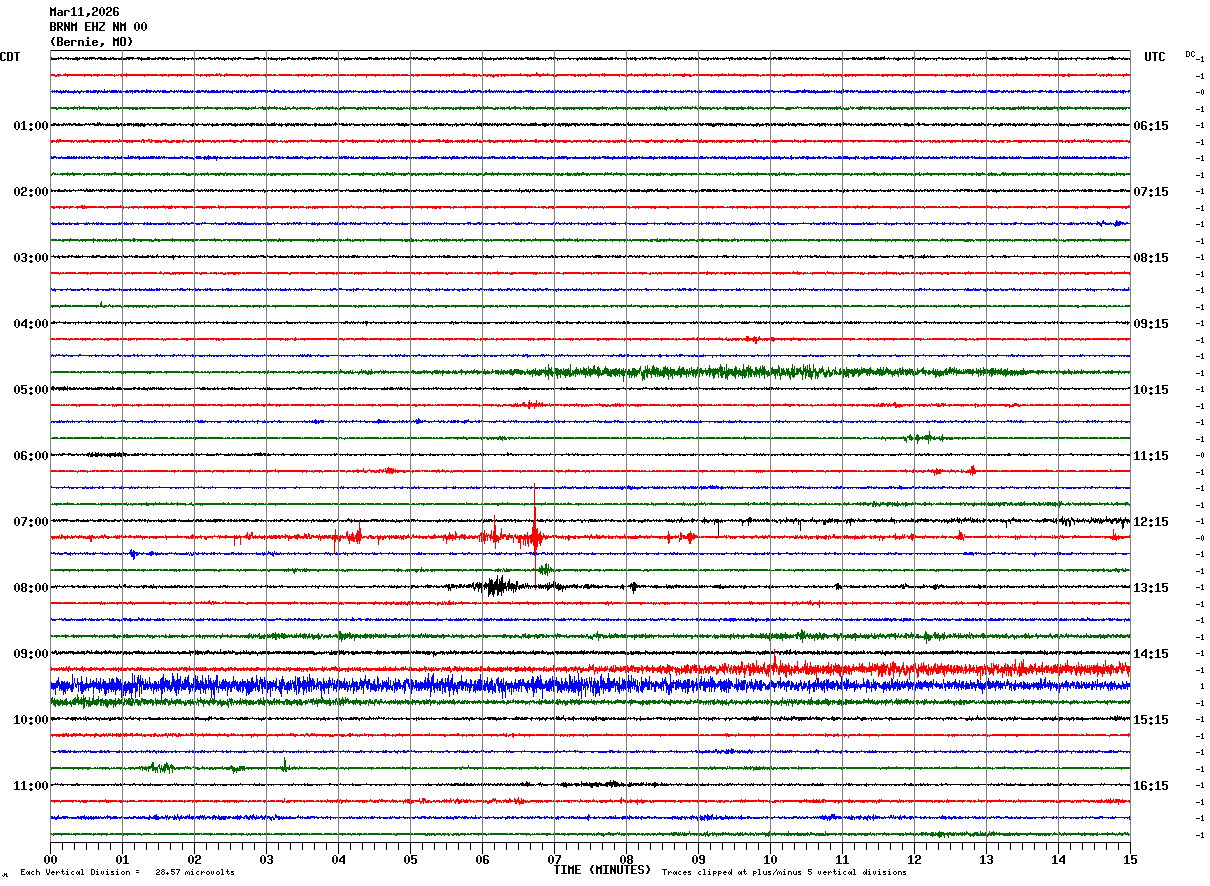The height and width of the screenshot is (886, 1210).
Task: Select the 03:00 CDT row label
Action: [30, 258]
